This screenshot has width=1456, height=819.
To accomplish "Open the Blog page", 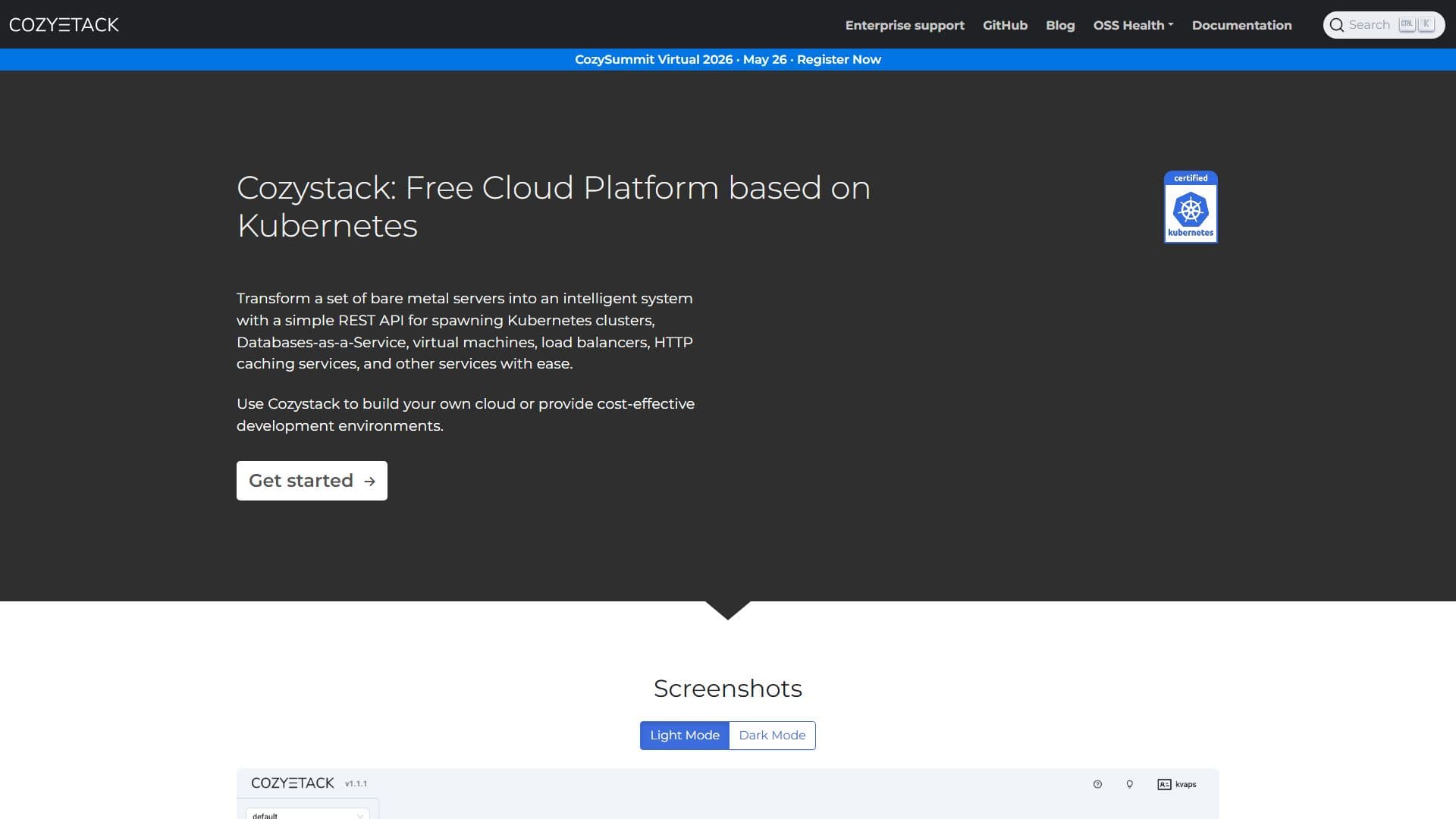I will pos(1060,25).
